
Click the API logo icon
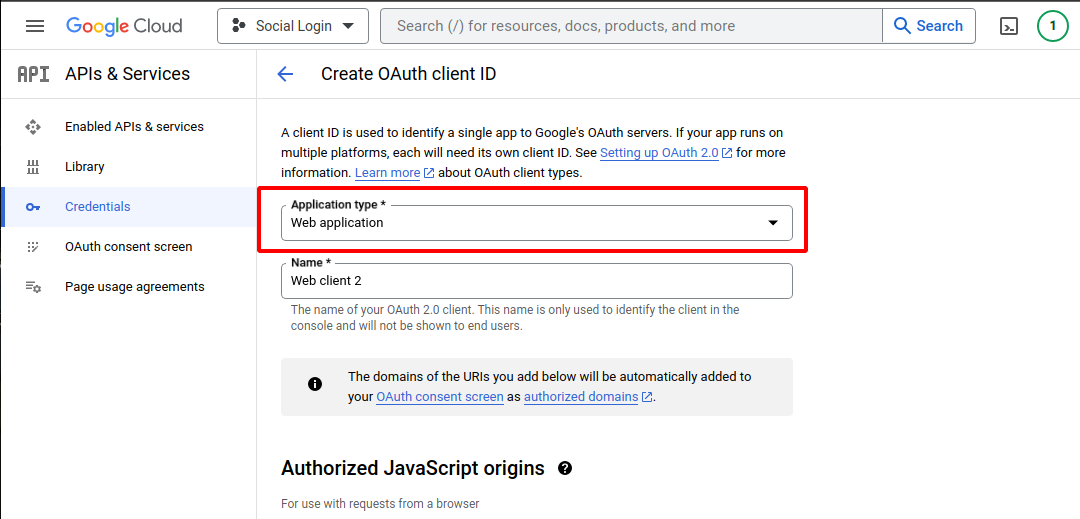click(x=33, y=74)
